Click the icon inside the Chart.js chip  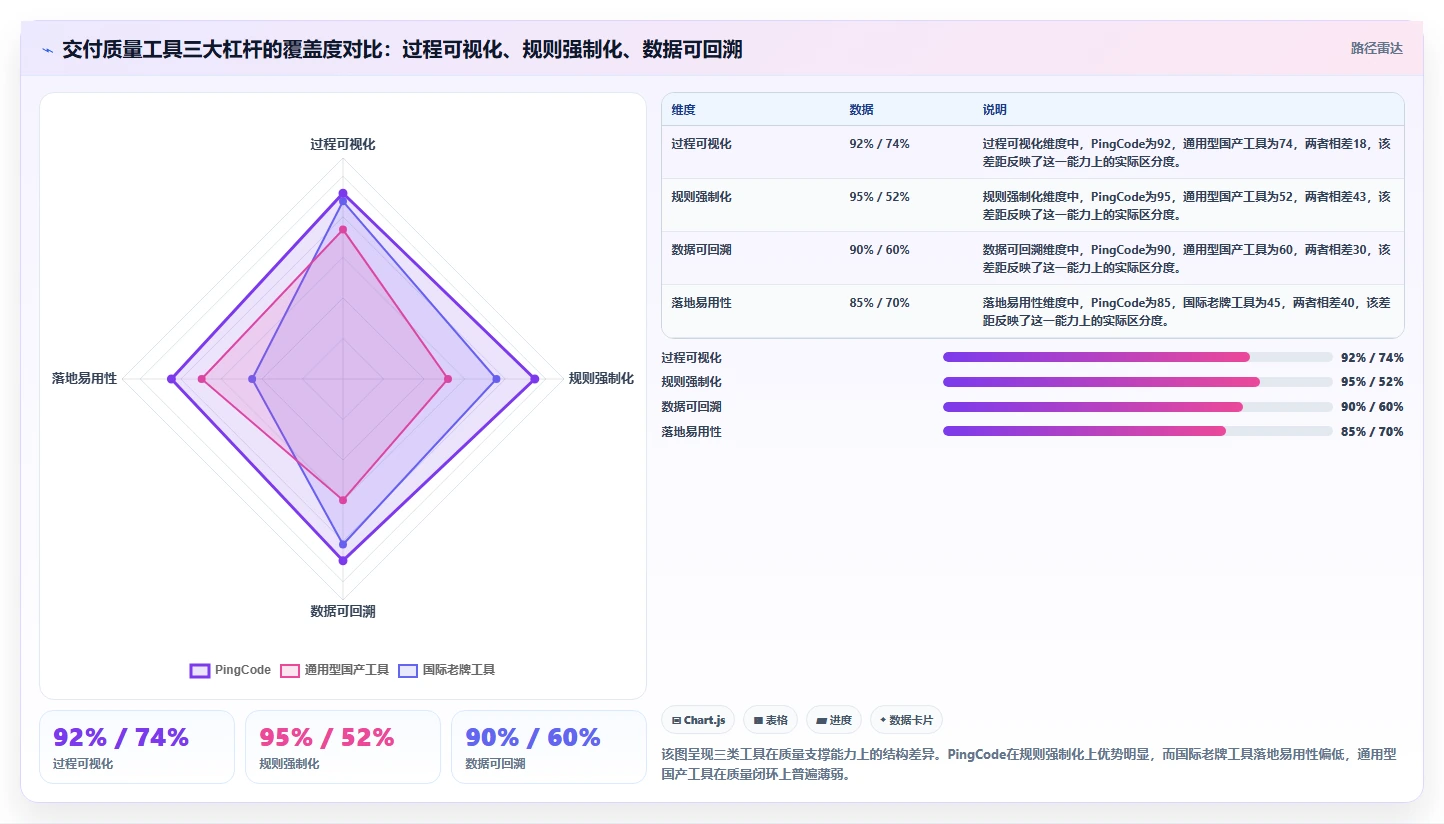pos(677,720)
